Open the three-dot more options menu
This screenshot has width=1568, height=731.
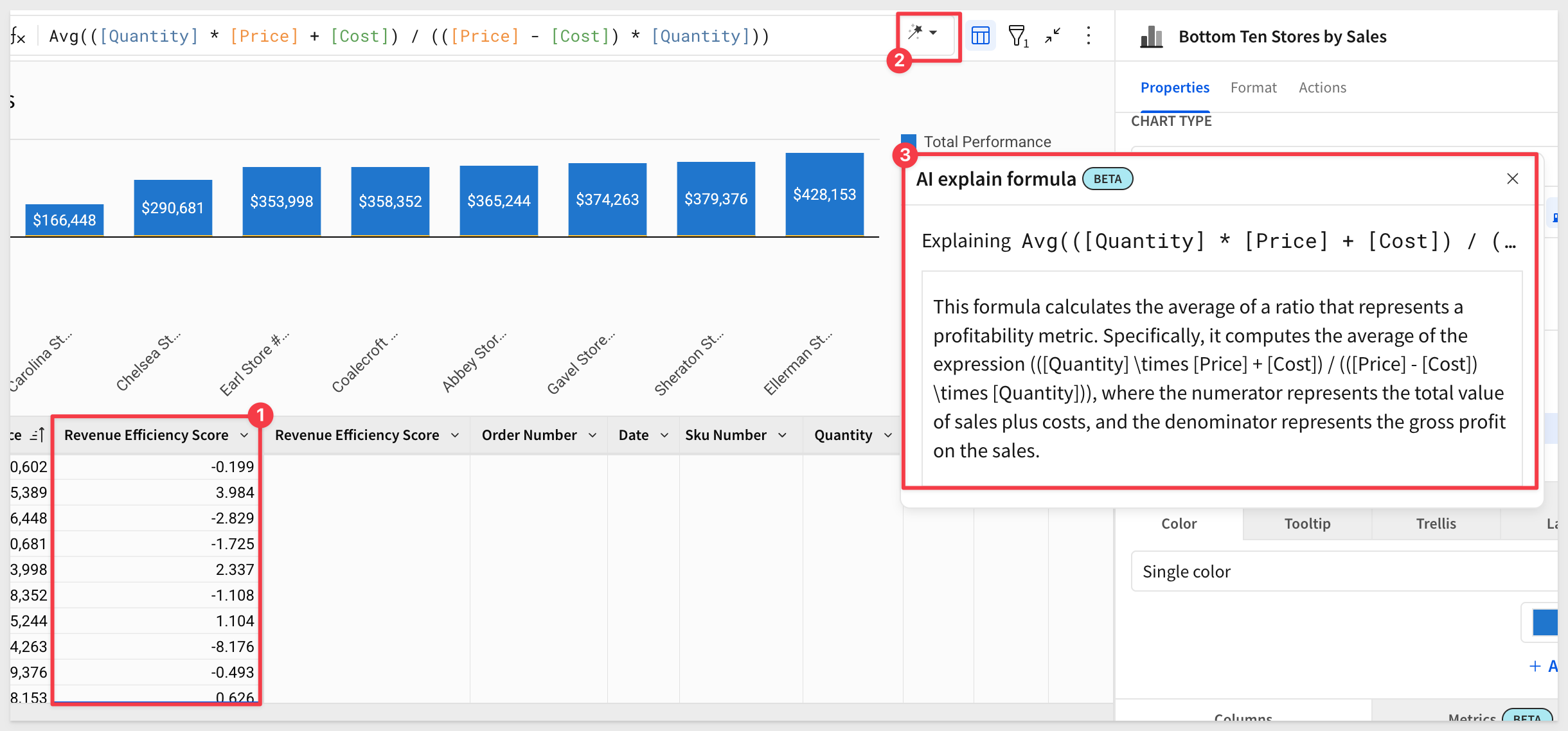click(x=1088, y=36)
